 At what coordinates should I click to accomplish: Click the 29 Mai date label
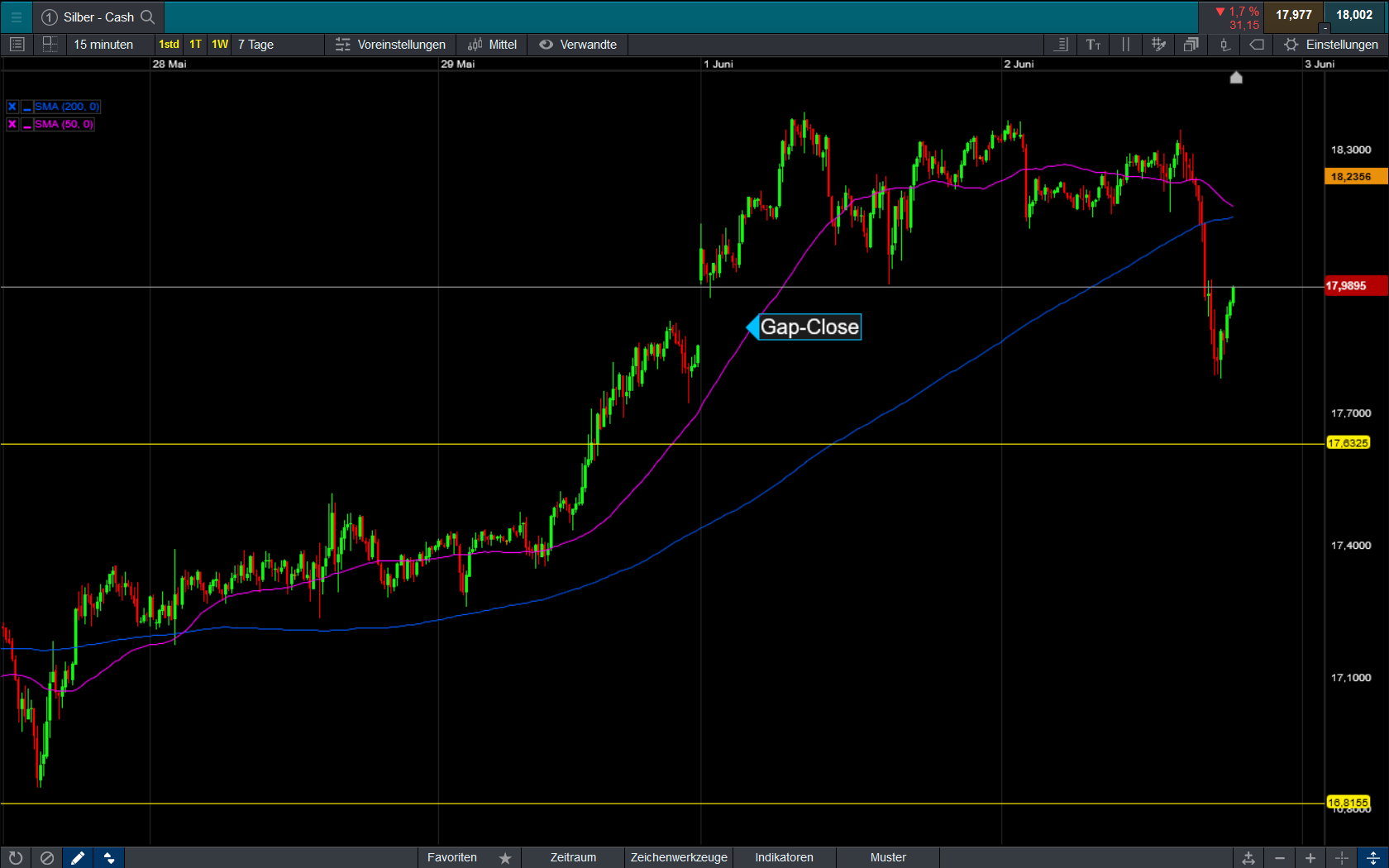pos(457,64)
